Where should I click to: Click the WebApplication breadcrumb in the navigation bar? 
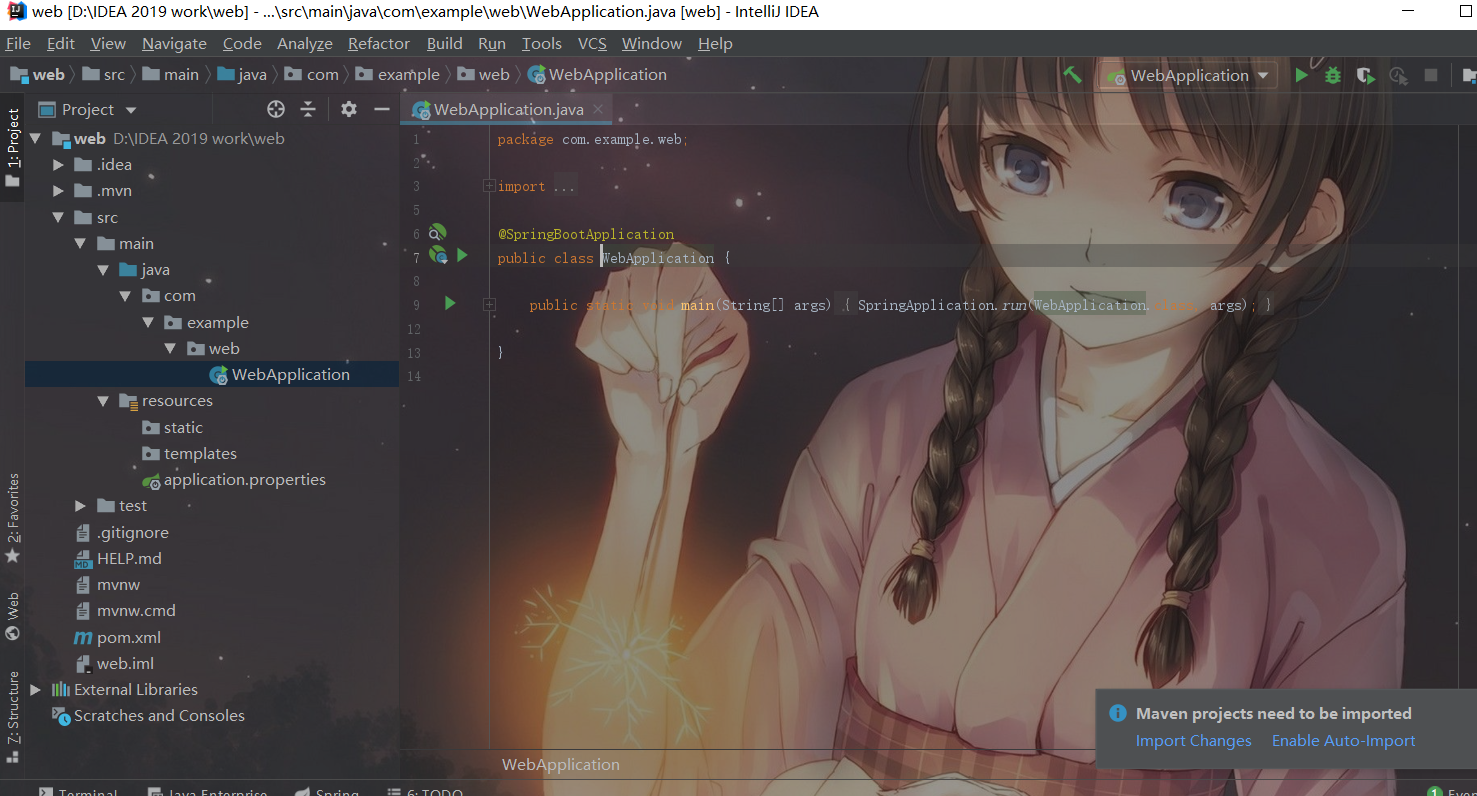[x=597, y=74]
